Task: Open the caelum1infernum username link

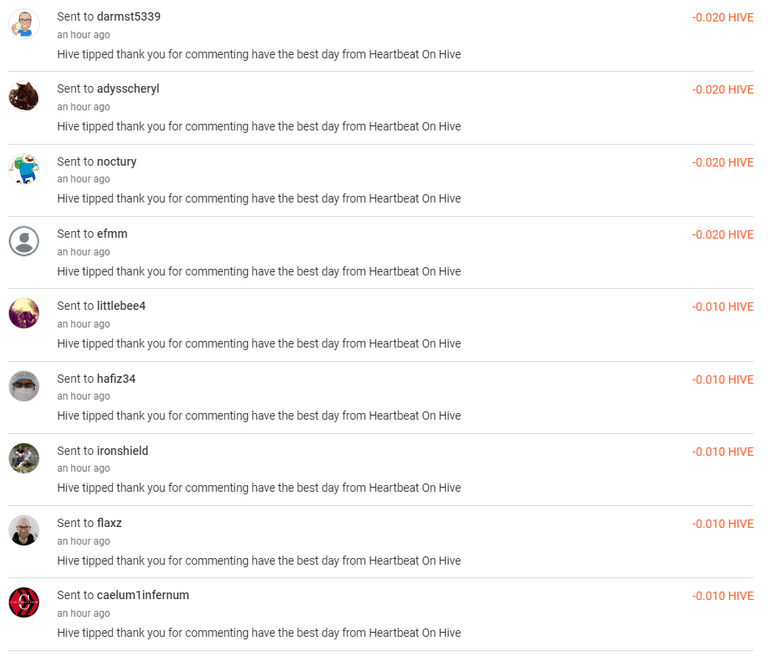Action: (x=143, y=595)
